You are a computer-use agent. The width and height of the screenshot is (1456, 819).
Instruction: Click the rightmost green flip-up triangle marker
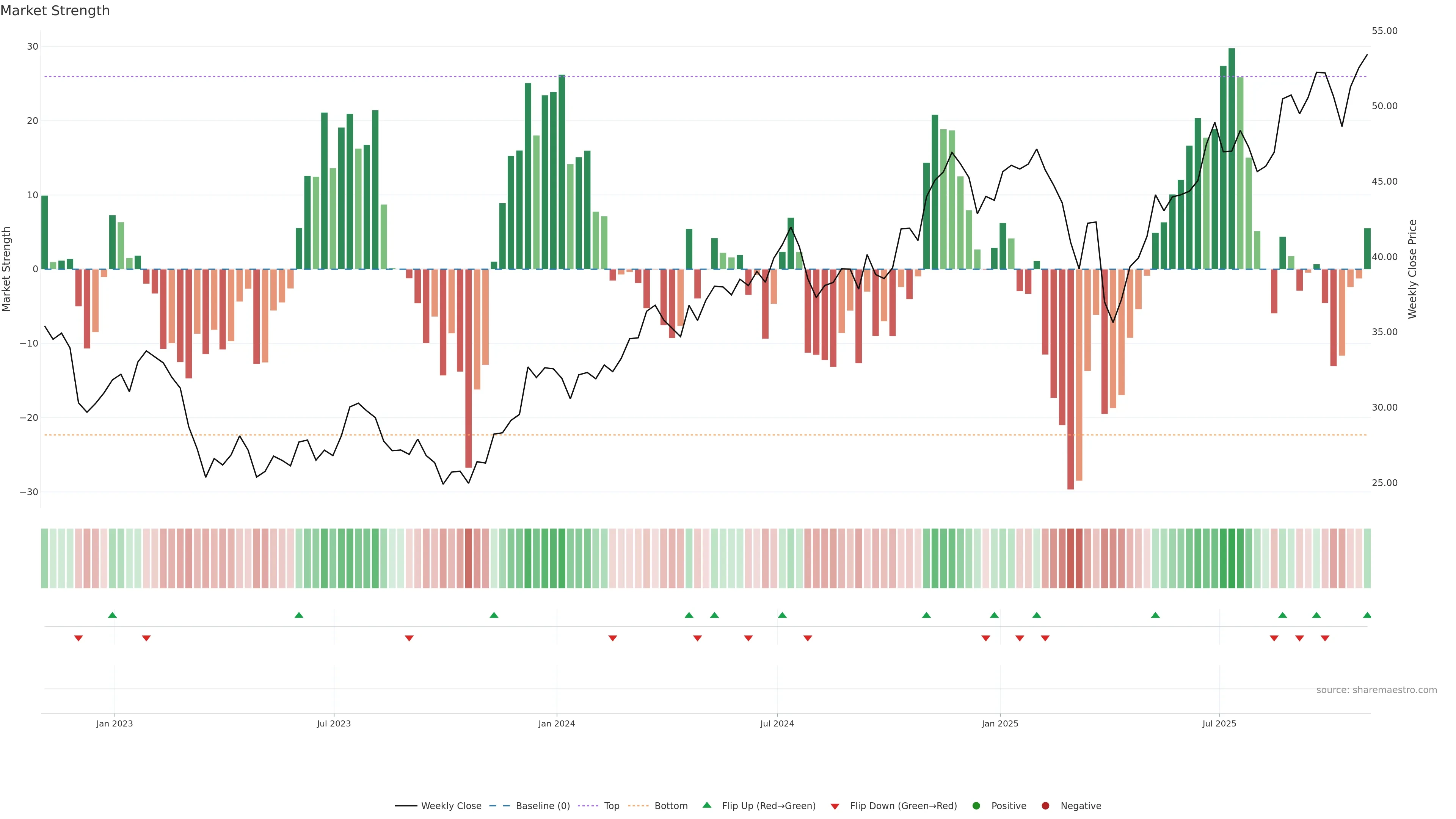[1367, 615]
